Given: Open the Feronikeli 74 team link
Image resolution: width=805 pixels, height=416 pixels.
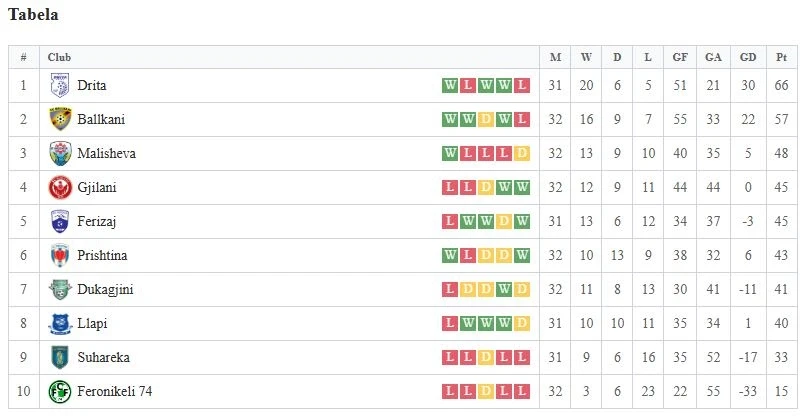Looking at the screenshot, I should (x=114, y=391).
